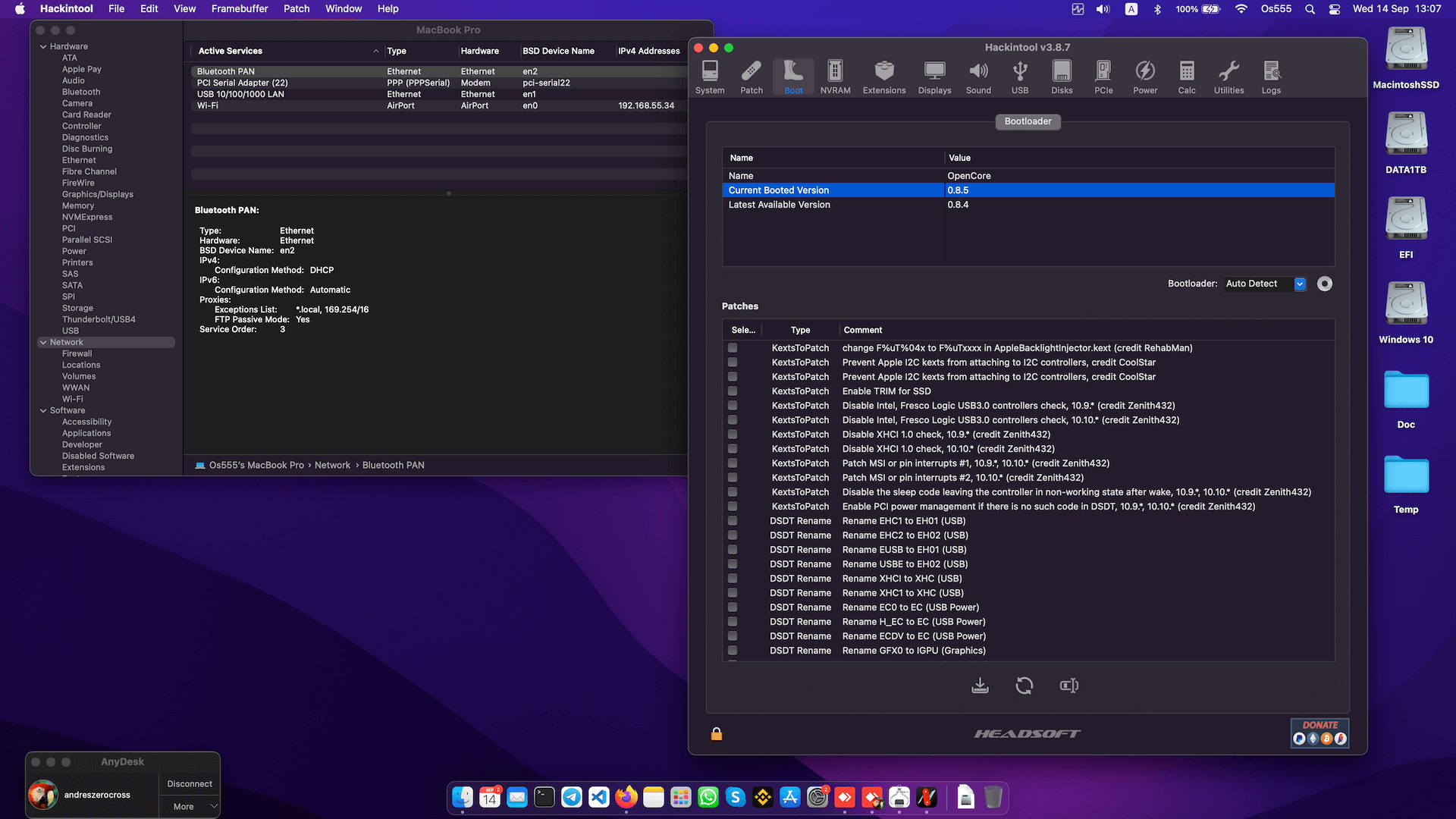
Task: Open the Sound section in Hackintool
Action: tap(978, 77)
